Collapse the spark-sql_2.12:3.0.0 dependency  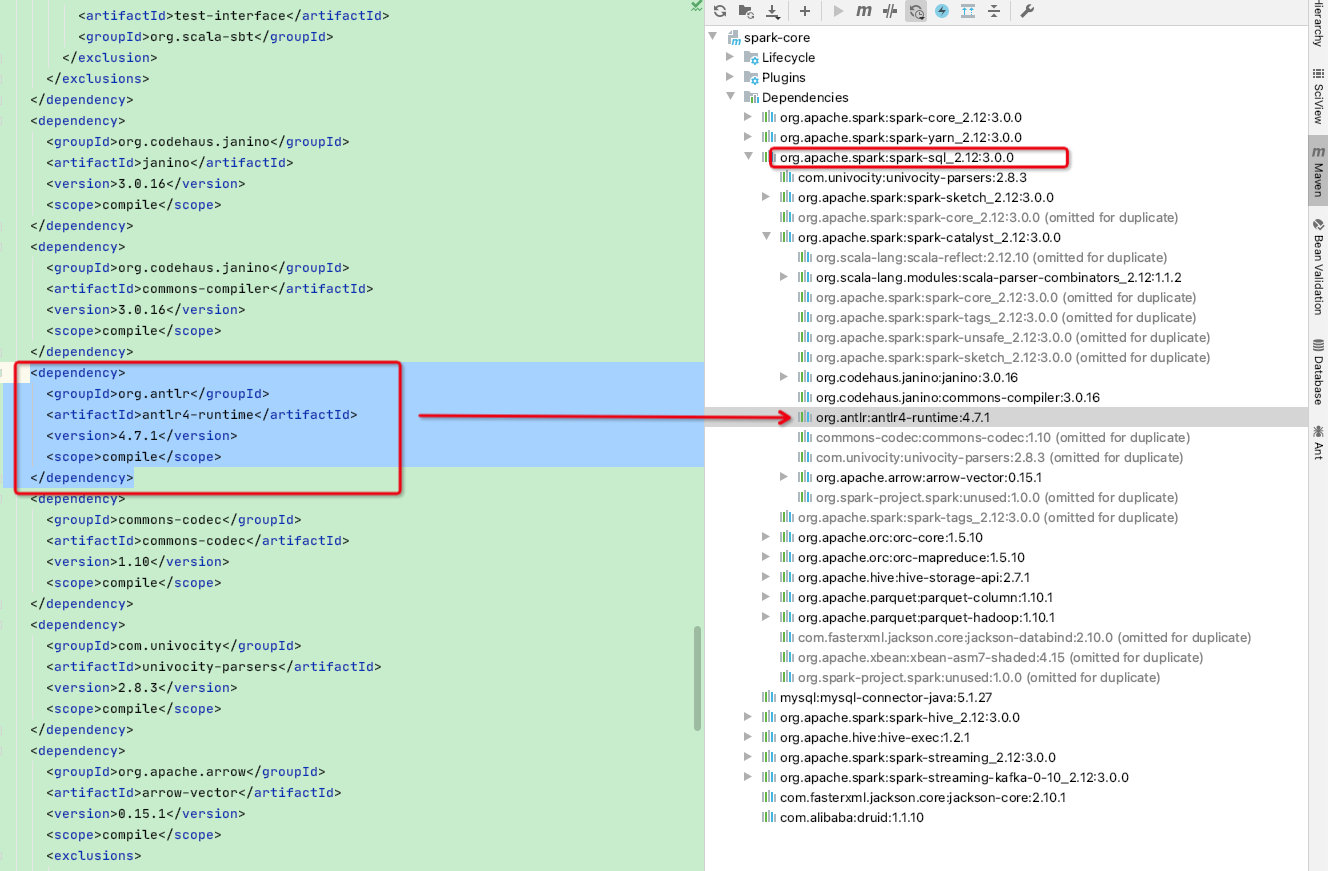(x=749, y=157)
